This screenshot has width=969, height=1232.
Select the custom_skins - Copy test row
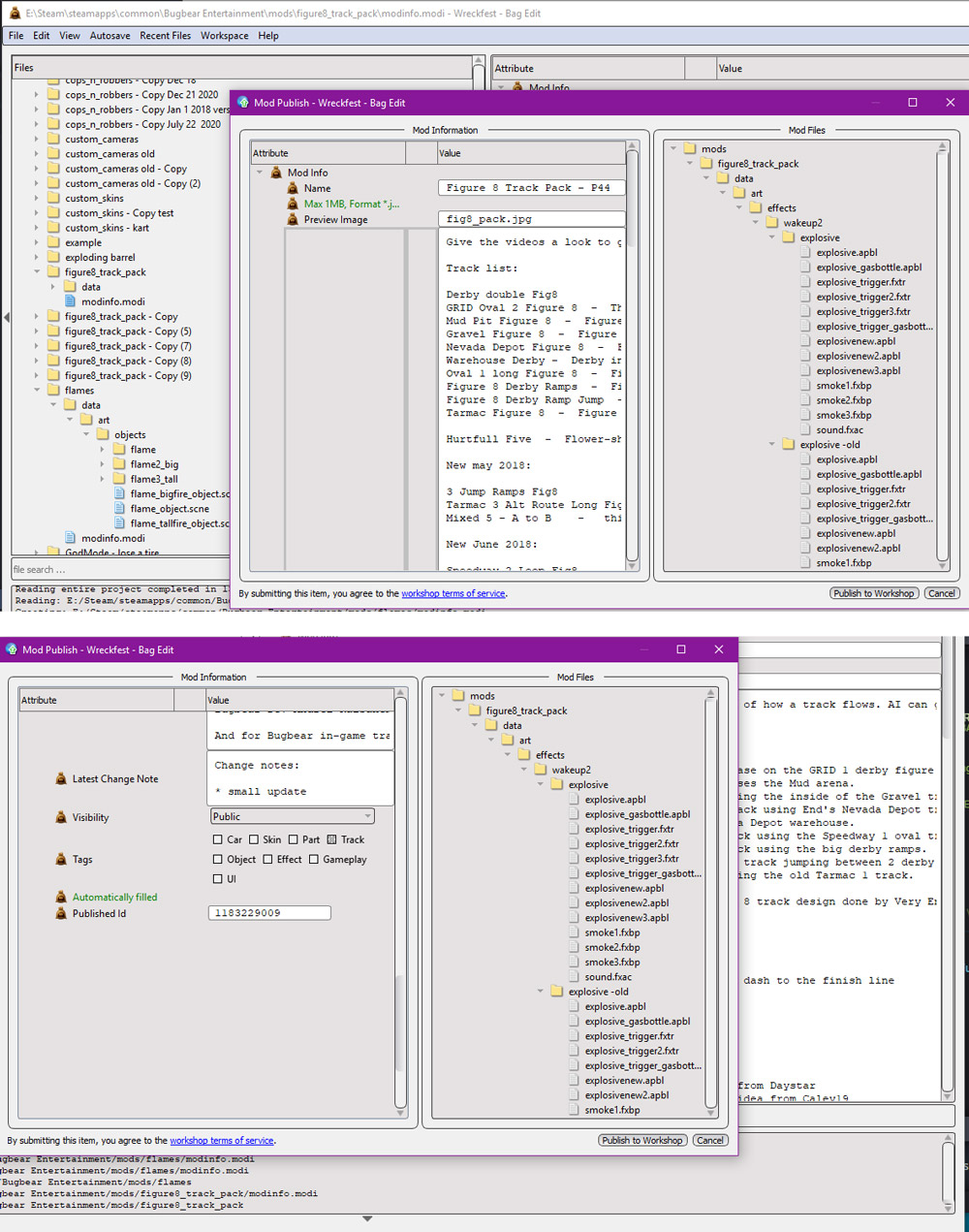119,213
